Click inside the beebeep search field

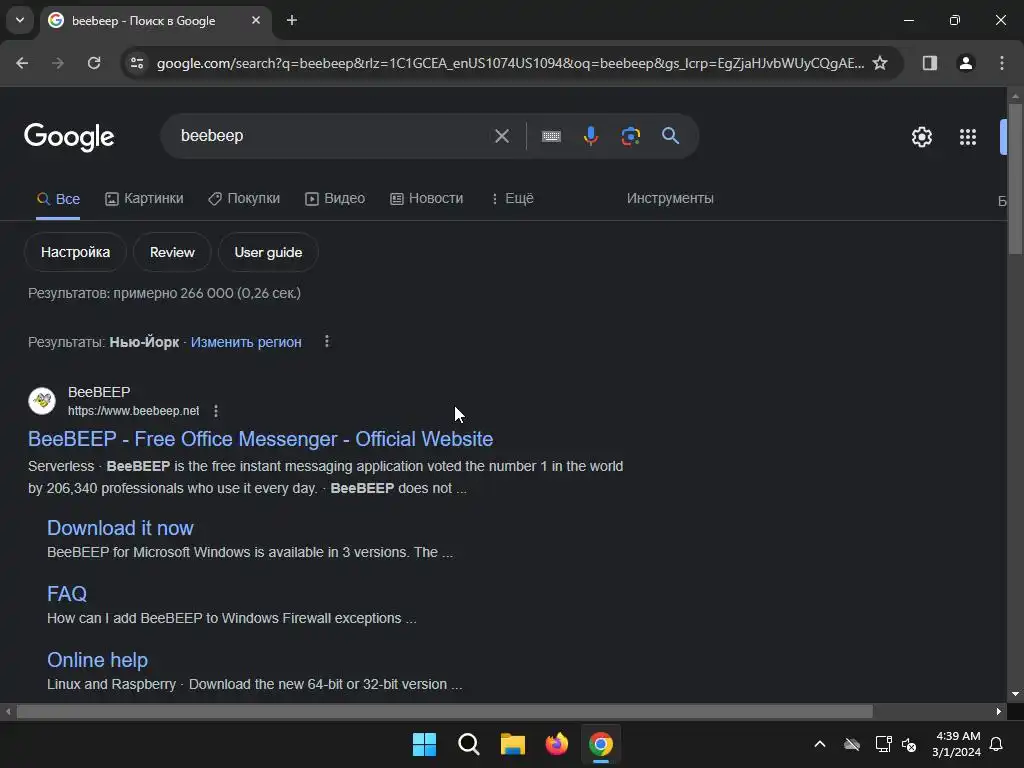coord(327,136)
